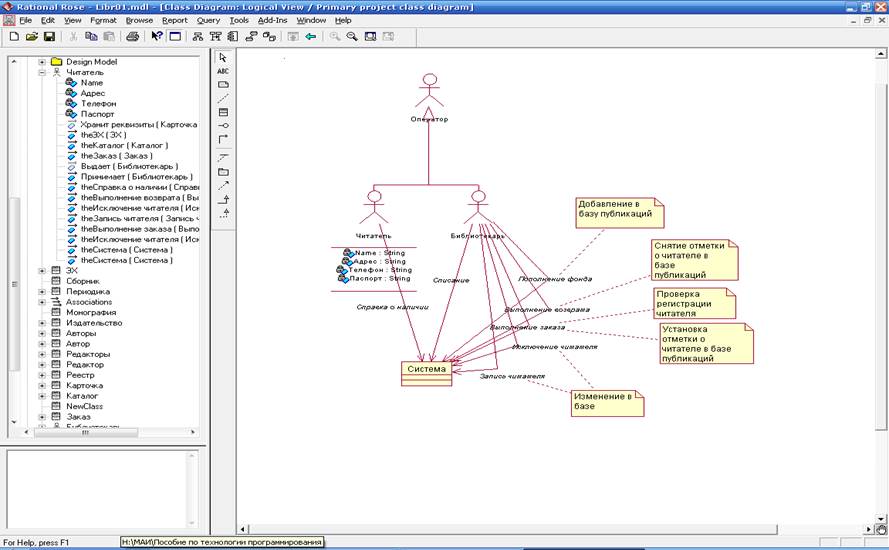Screen dimensions: 889x550
Task: Click the context Help arrow icon
Action: tap(156, 37)
